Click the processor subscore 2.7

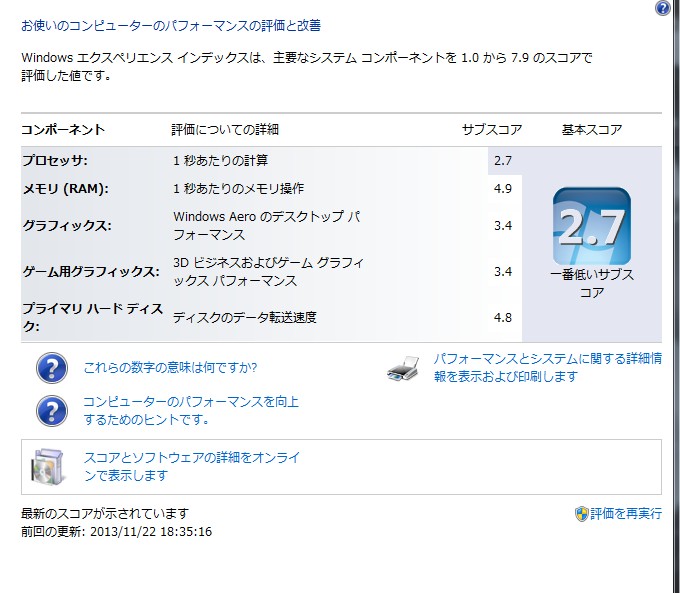(503, 161)
